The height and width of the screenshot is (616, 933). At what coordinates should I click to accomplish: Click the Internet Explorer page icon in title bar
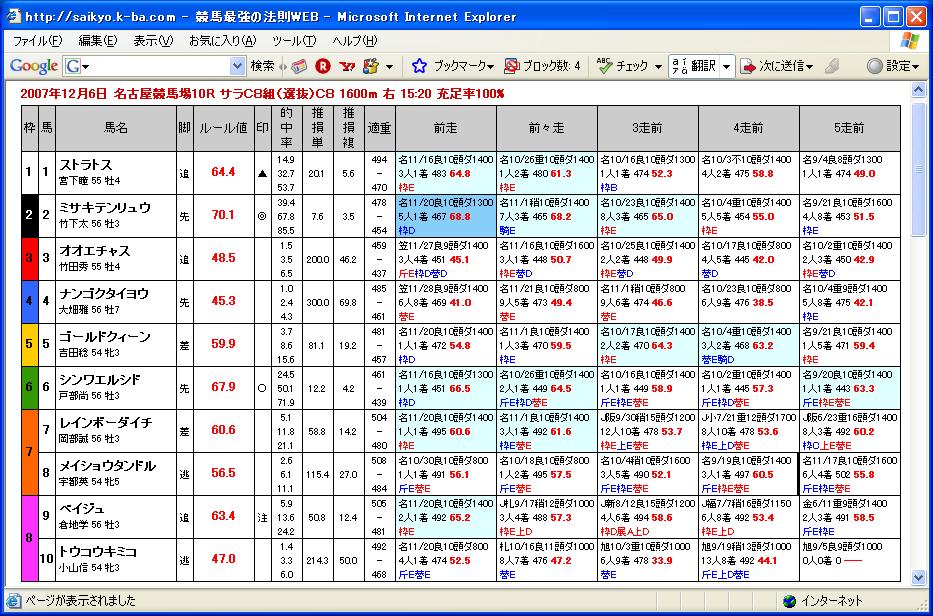pos(14,17)
